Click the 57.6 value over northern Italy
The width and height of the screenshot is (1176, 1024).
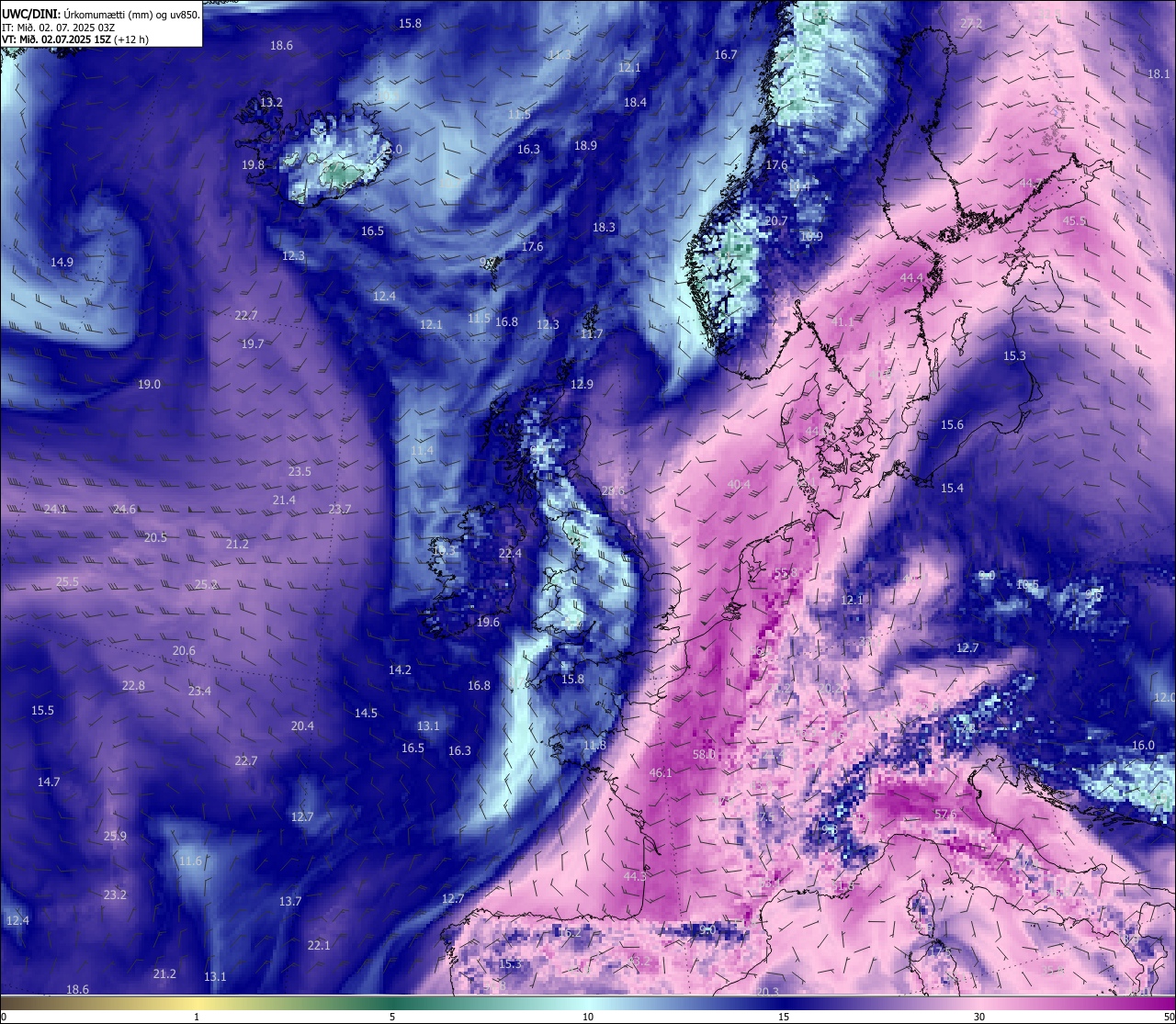point(945,815)
